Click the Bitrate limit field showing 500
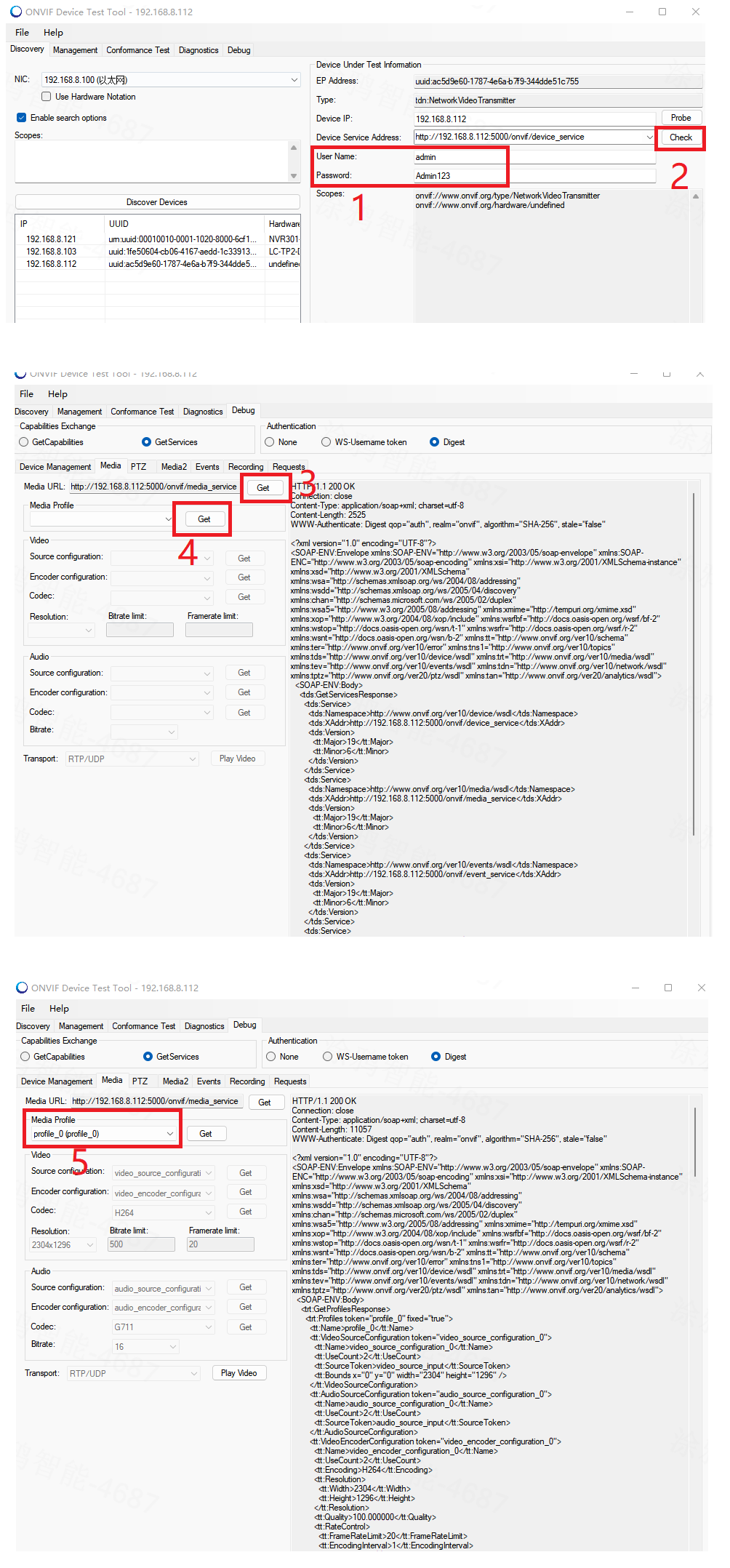This screenshot has height=1568, width=730. tap(142, 1244)
